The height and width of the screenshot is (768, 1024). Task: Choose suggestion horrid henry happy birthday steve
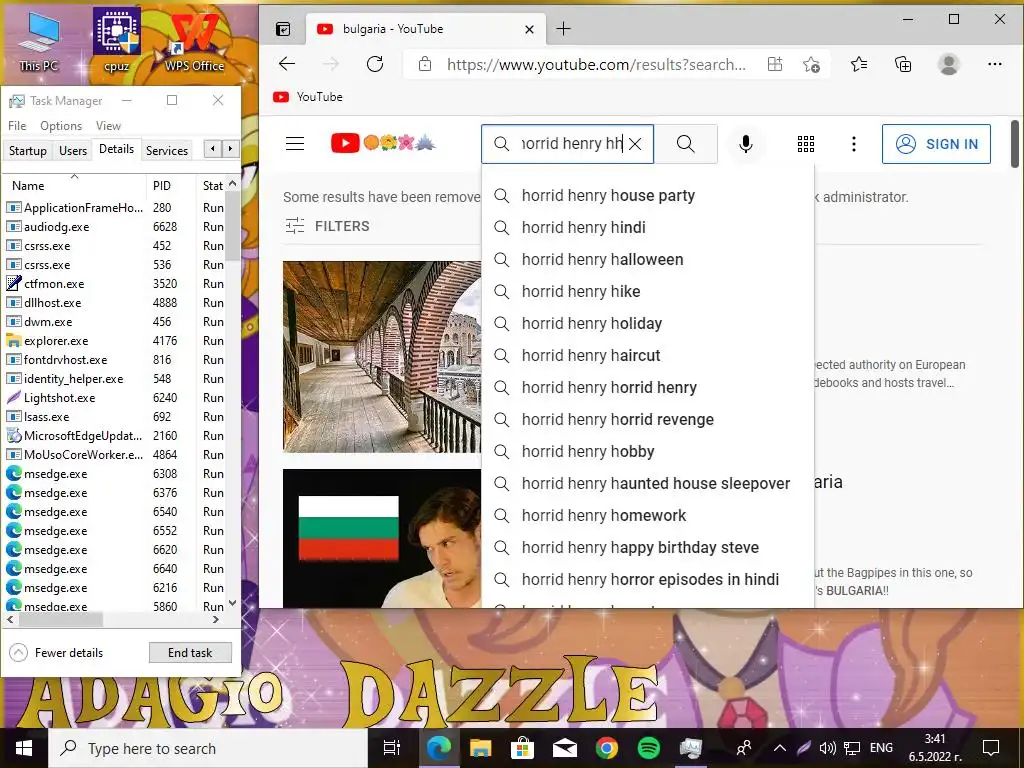tap(648, 547)
